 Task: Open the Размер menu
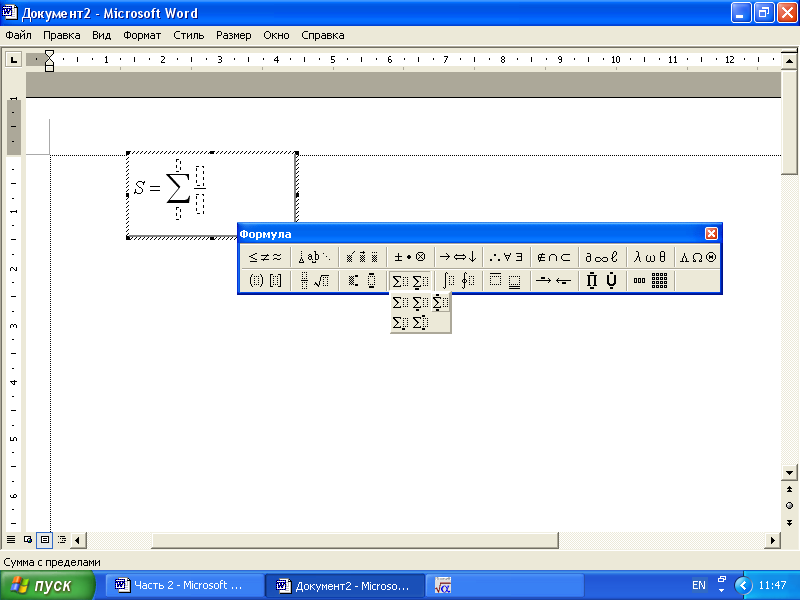(234, 35)
